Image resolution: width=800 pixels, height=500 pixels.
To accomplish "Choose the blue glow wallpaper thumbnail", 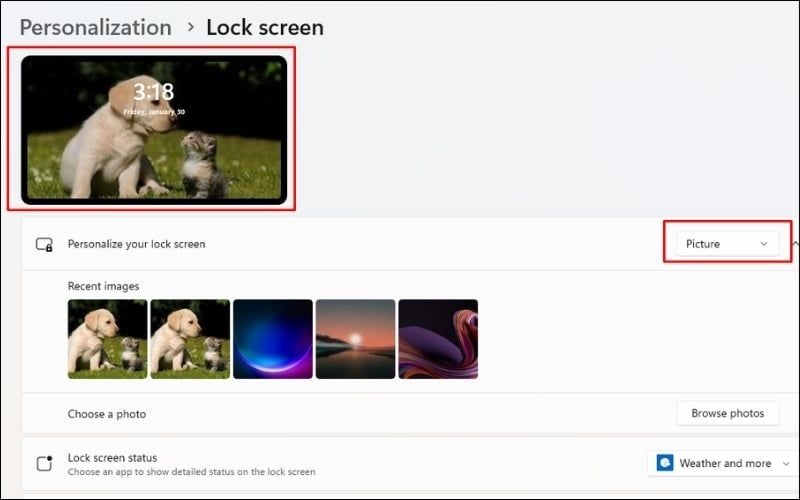I will pyautogui.click(x=272, y=339).
